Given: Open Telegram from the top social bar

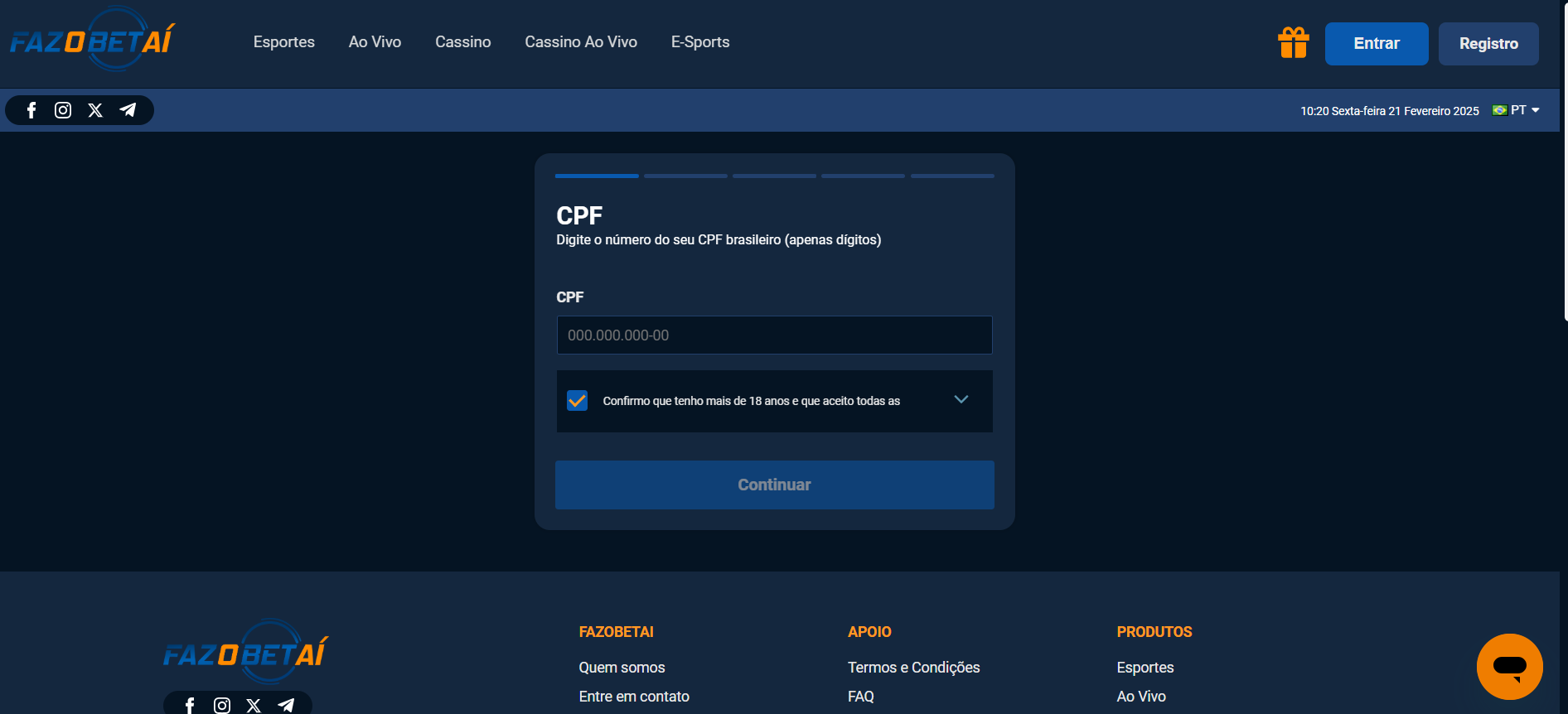Looking at the screenshot, I should [x=128, y=110].
